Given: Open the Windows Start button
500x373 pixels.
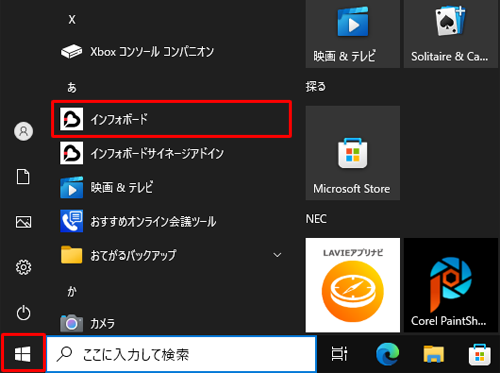Looking at the screenshot, I should click(x=23, y=354).
